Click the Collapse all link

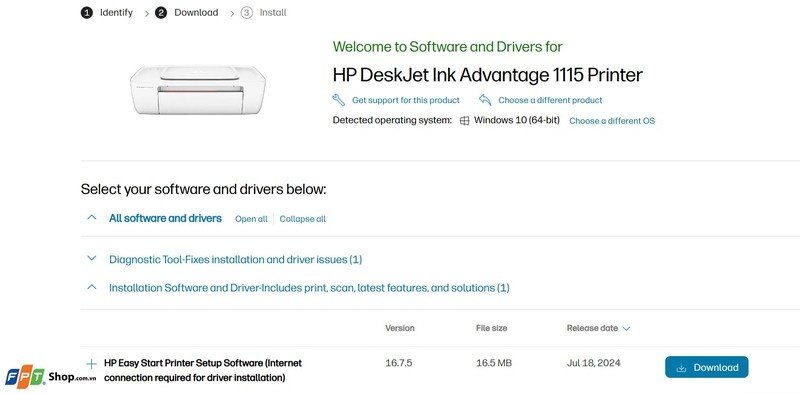point(303,219)
